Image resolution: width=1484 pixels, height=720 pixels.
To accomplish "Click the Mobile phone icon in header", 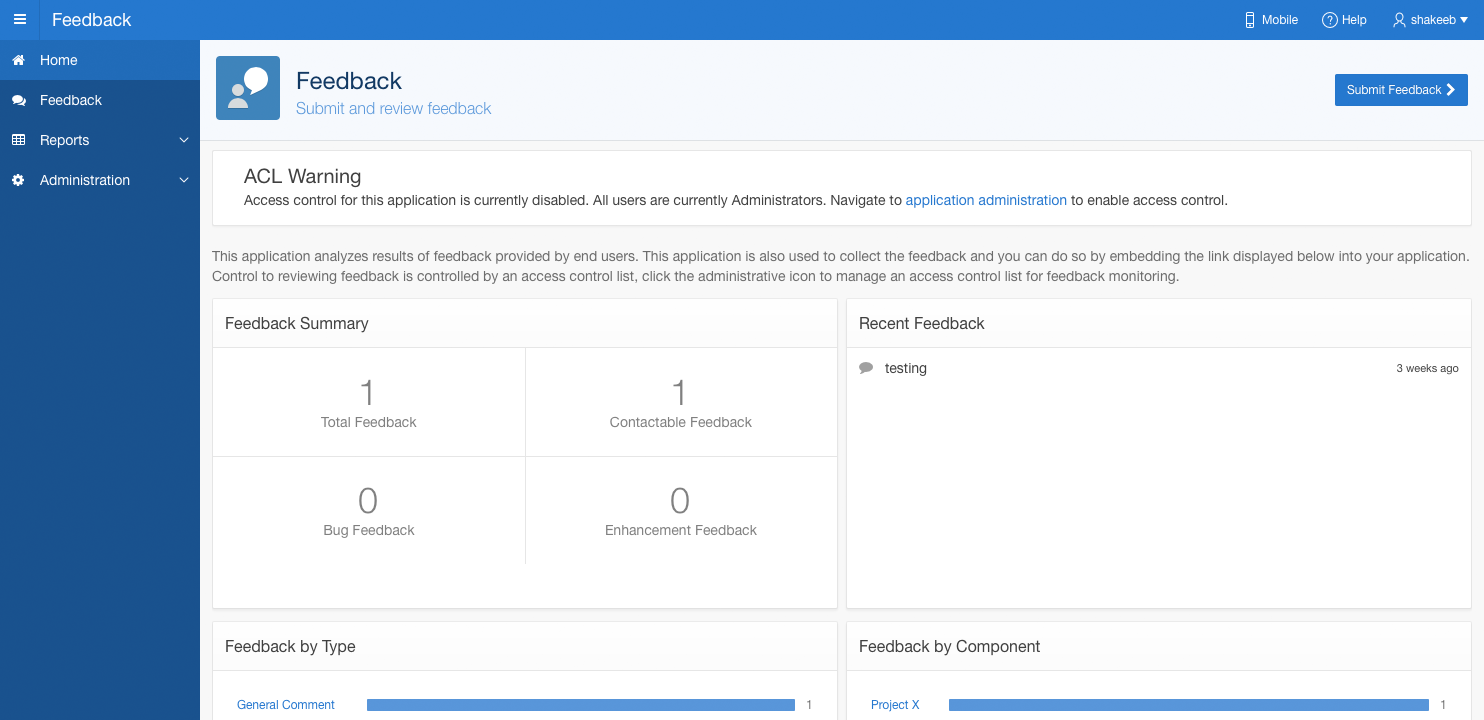I will click(x=1249, y=20).
